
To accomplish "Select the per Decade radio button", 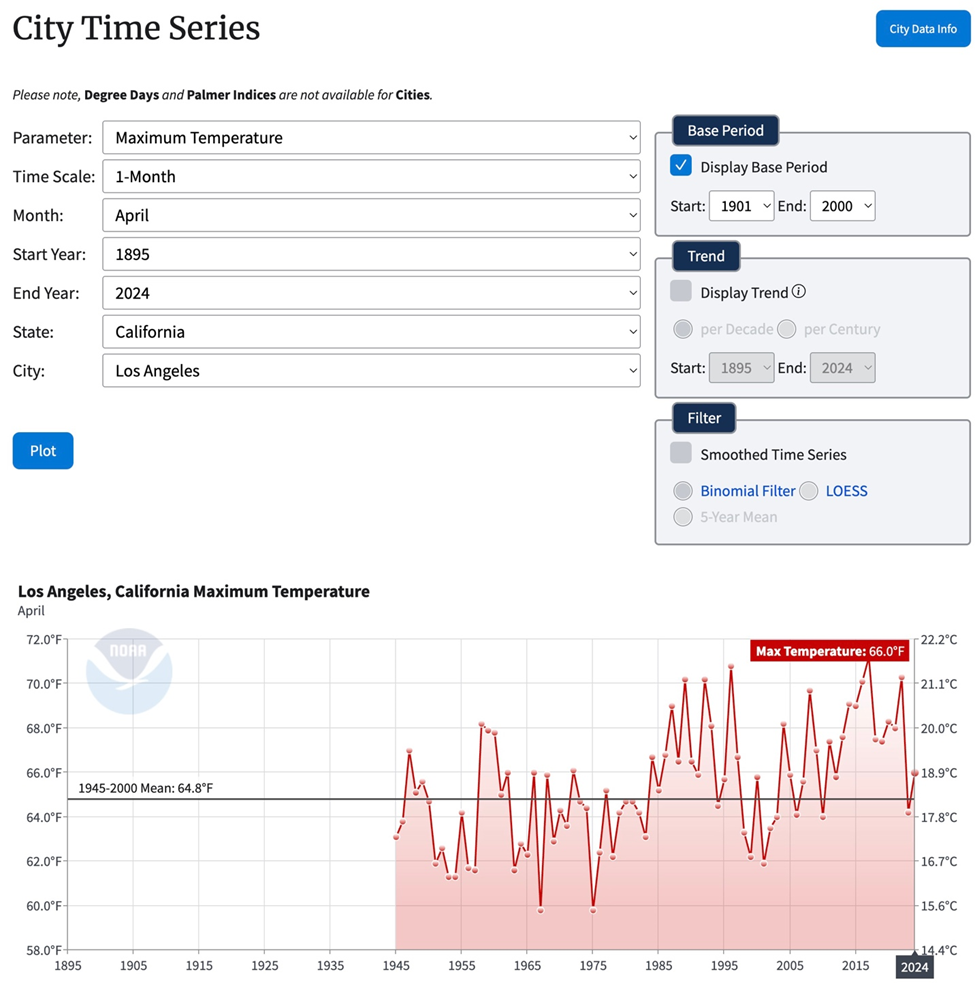I will pyautogui.click(x=683, y=329).
